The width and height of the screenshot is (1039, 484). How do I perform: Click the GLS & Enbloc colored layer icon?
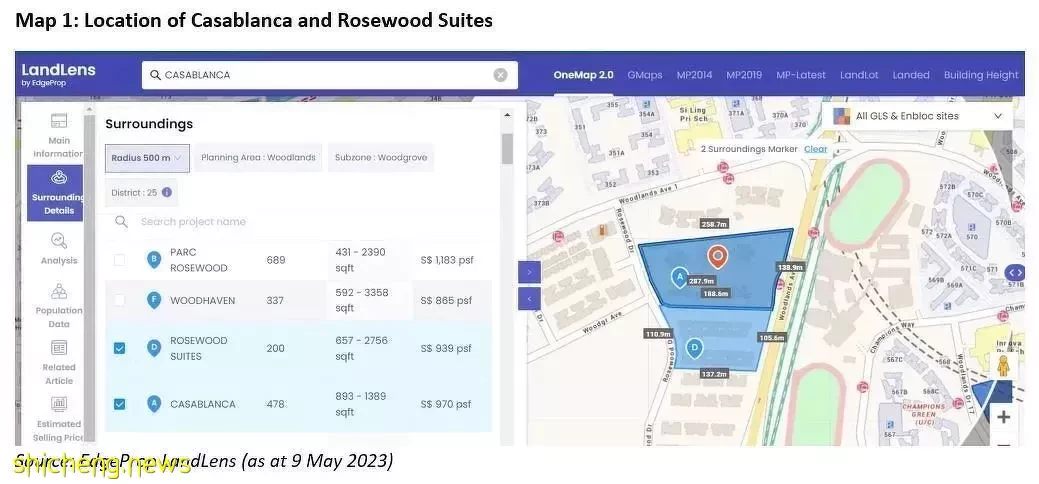[x=842, y=116]
